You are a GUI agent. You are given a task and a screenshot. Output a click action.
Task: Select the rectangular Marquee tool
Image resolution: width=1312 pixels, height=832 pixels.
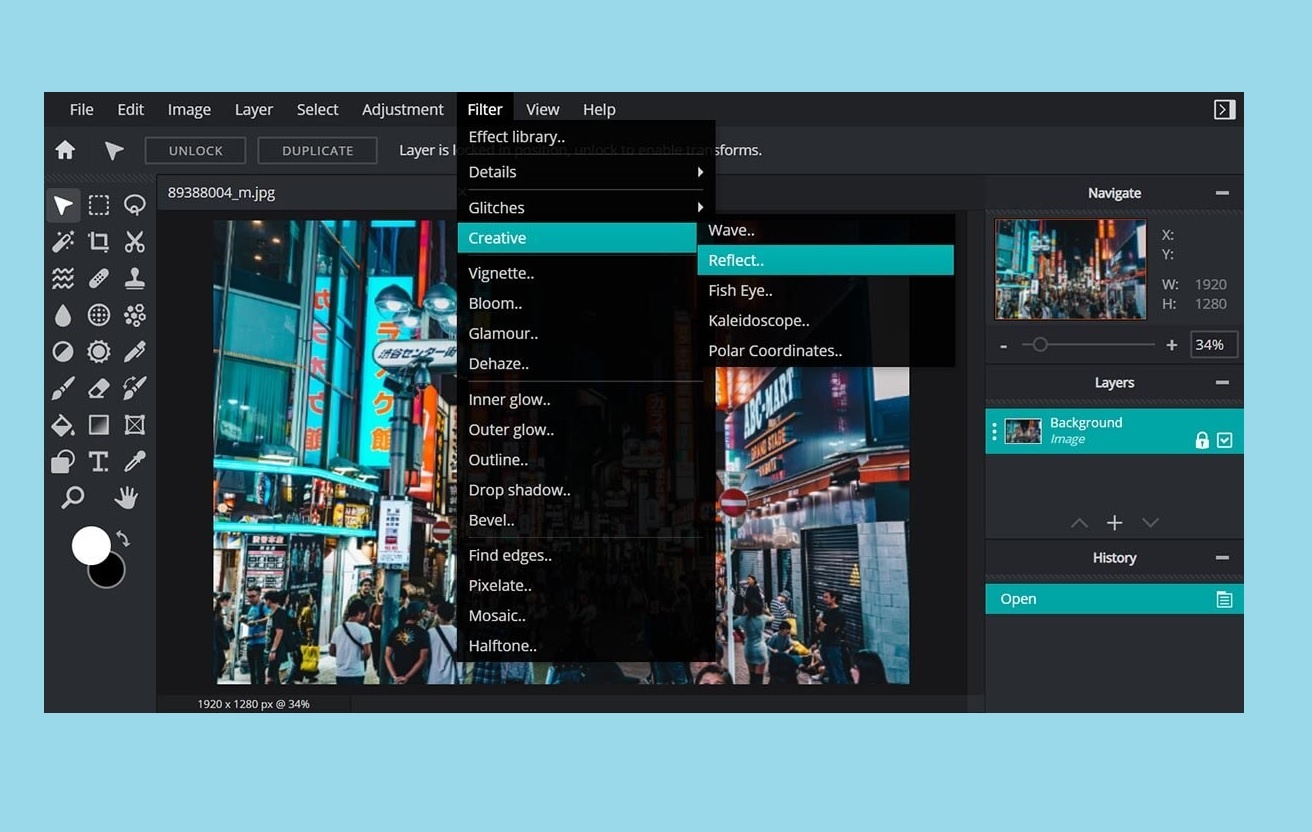pos(99,206)
